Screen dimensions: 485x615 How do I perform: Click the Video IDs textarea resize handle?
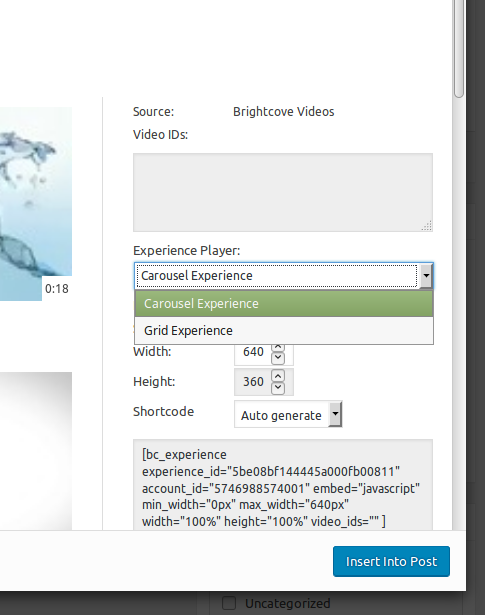[x=427, y=226]
